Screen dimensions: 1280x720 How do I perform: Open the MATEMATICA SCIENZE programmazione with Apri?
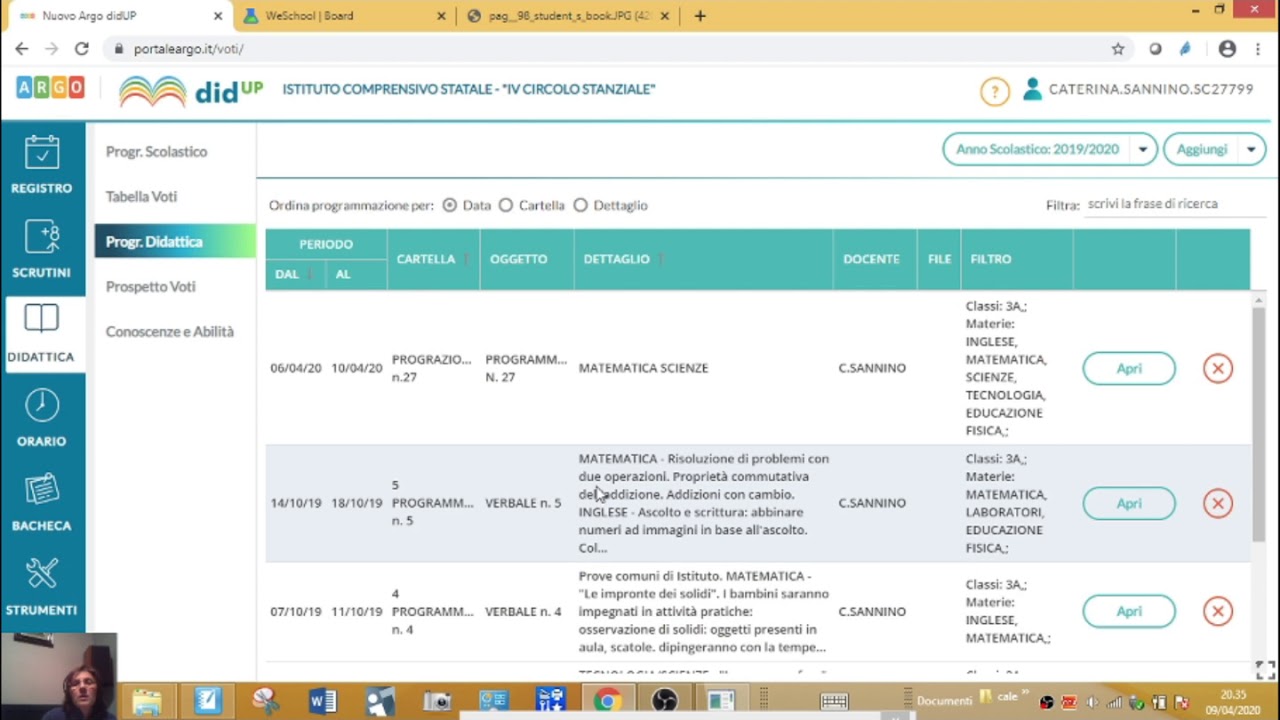click(x=1129, y=368)
